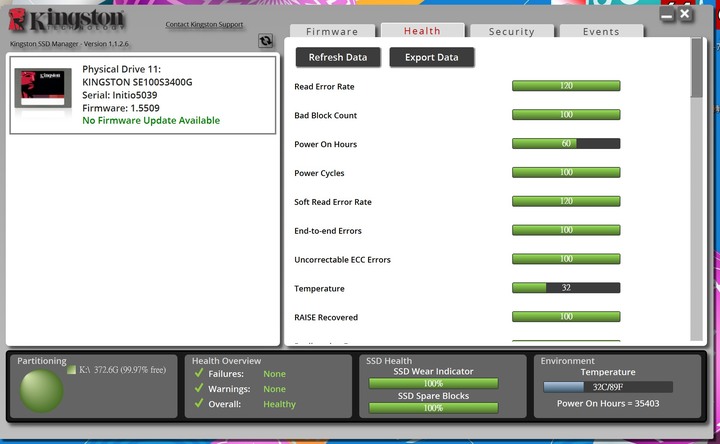Click 'KINGSTON SE100S3400G' model text
The width and height of the screenshot is (720, 444).
click(x=137, y=82)
